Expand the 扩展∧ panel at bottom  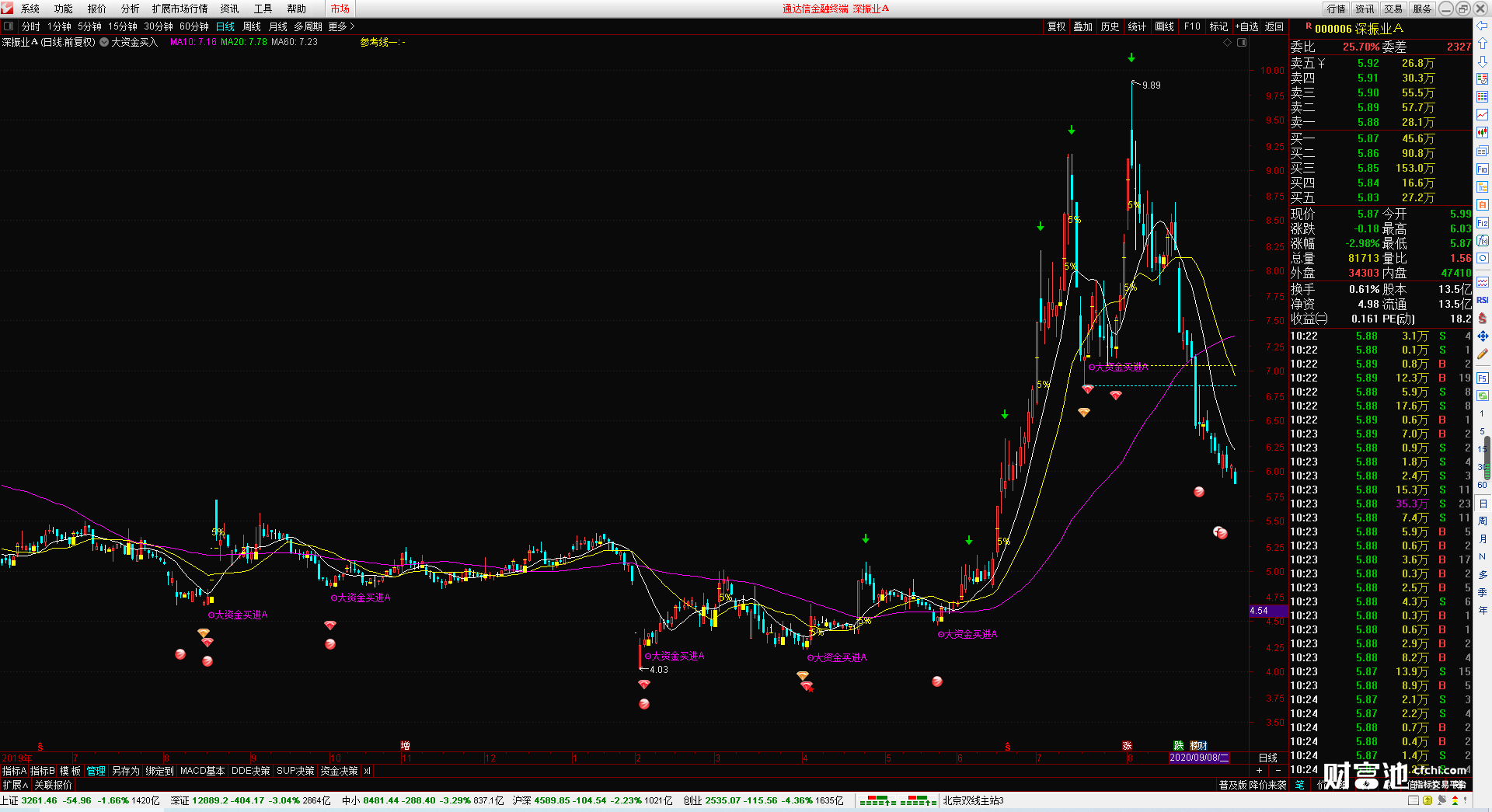coord(15,785)
